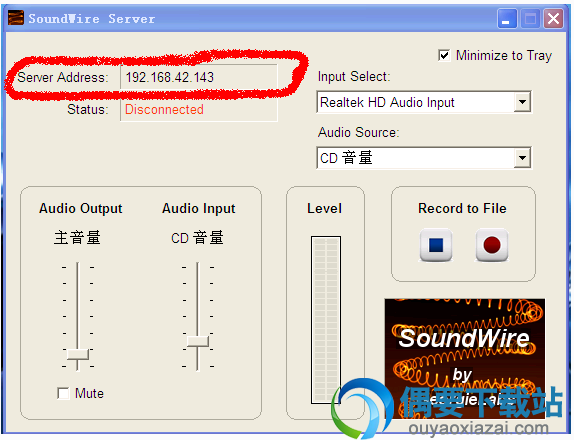Click the stop recording button
Image resolution: width=574 pixels, height=440 pixels.
pos(436,245)
